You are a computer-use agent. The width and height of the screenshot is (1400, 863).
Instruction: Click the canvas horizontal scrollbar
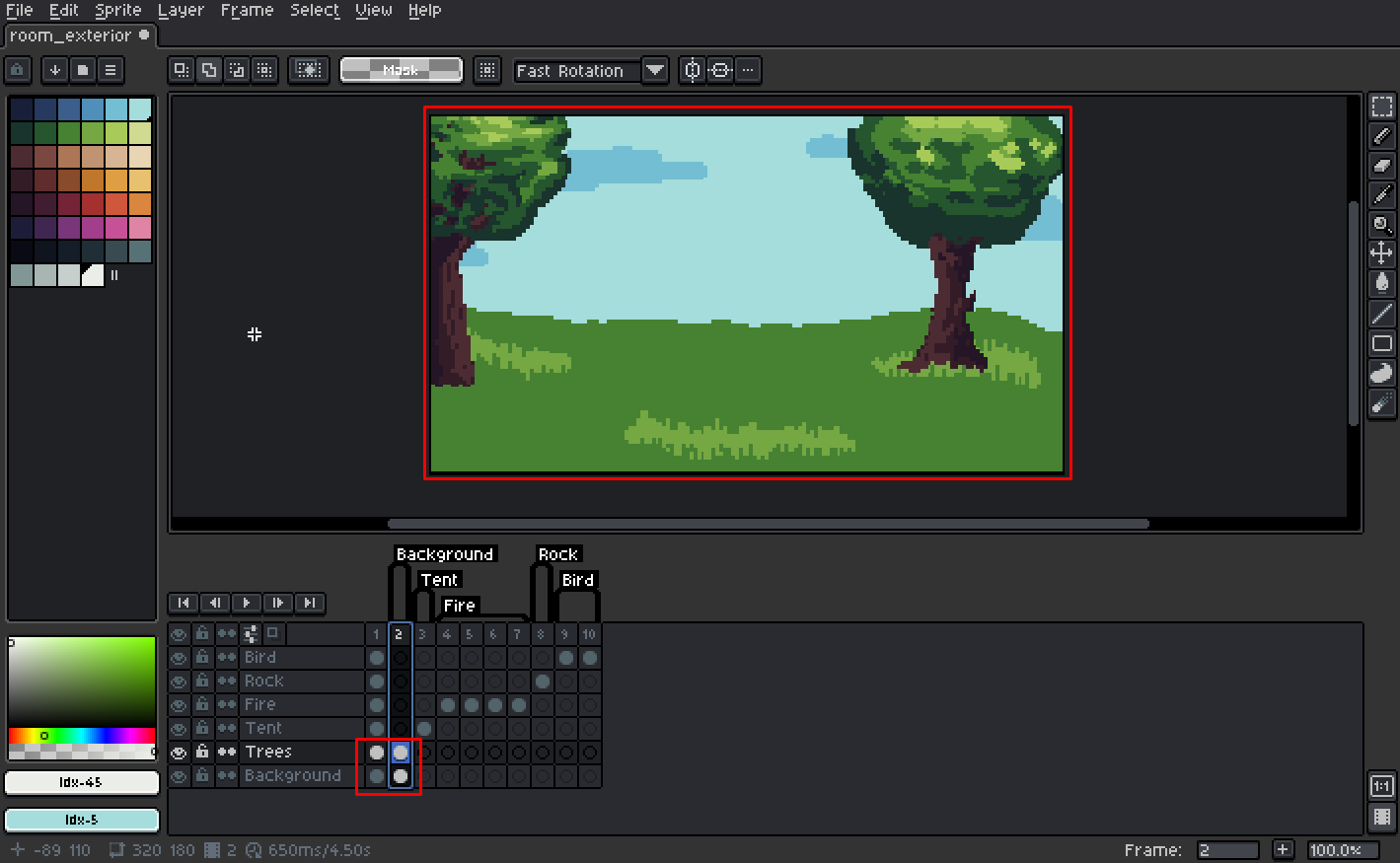point(769,524)
